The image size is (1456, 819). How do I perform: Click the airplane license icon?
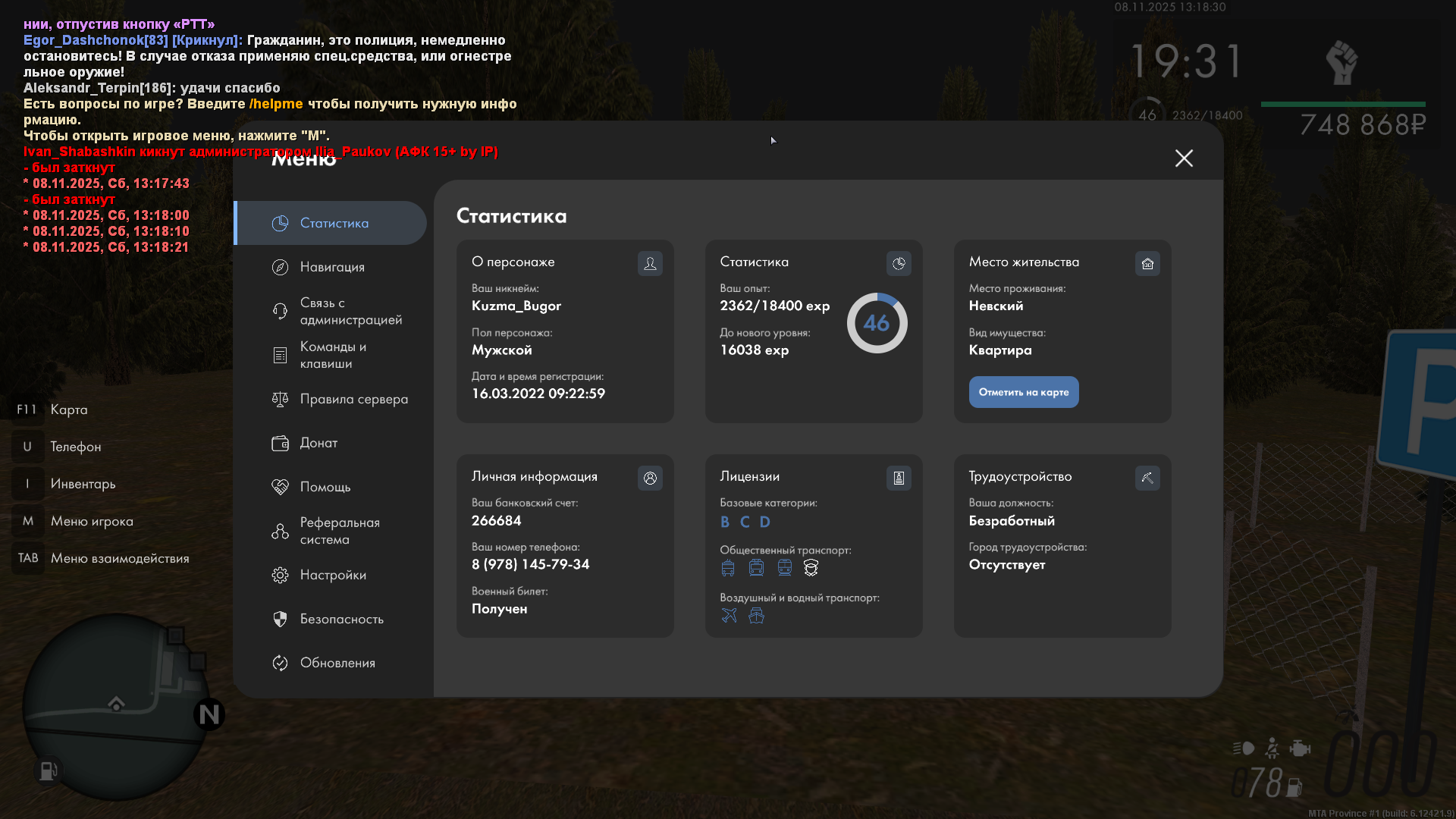tap(729, 616)
